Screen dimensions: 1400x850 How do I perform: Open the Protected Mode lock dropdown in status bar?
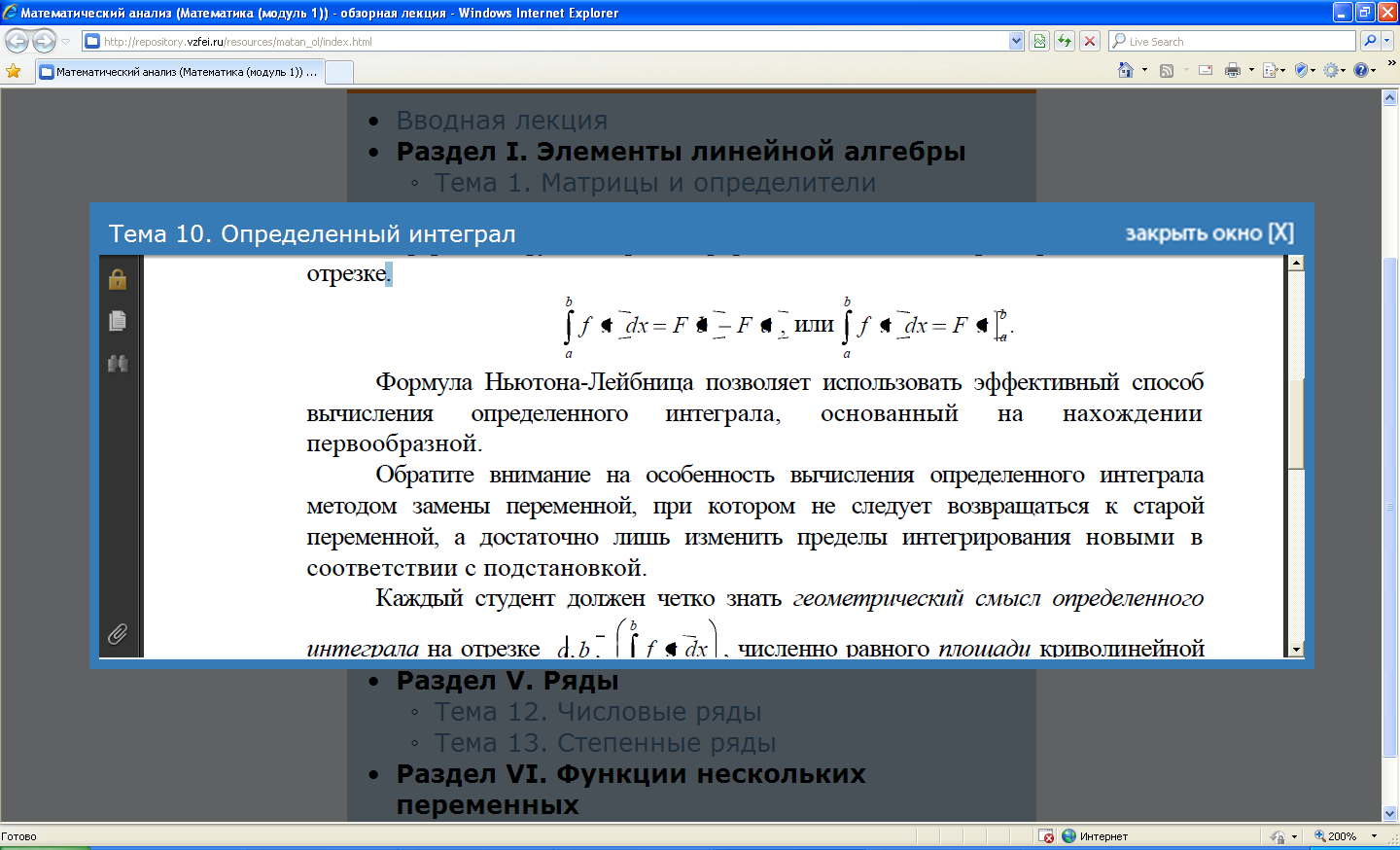pyautogui.click(x=1284, y=836)
